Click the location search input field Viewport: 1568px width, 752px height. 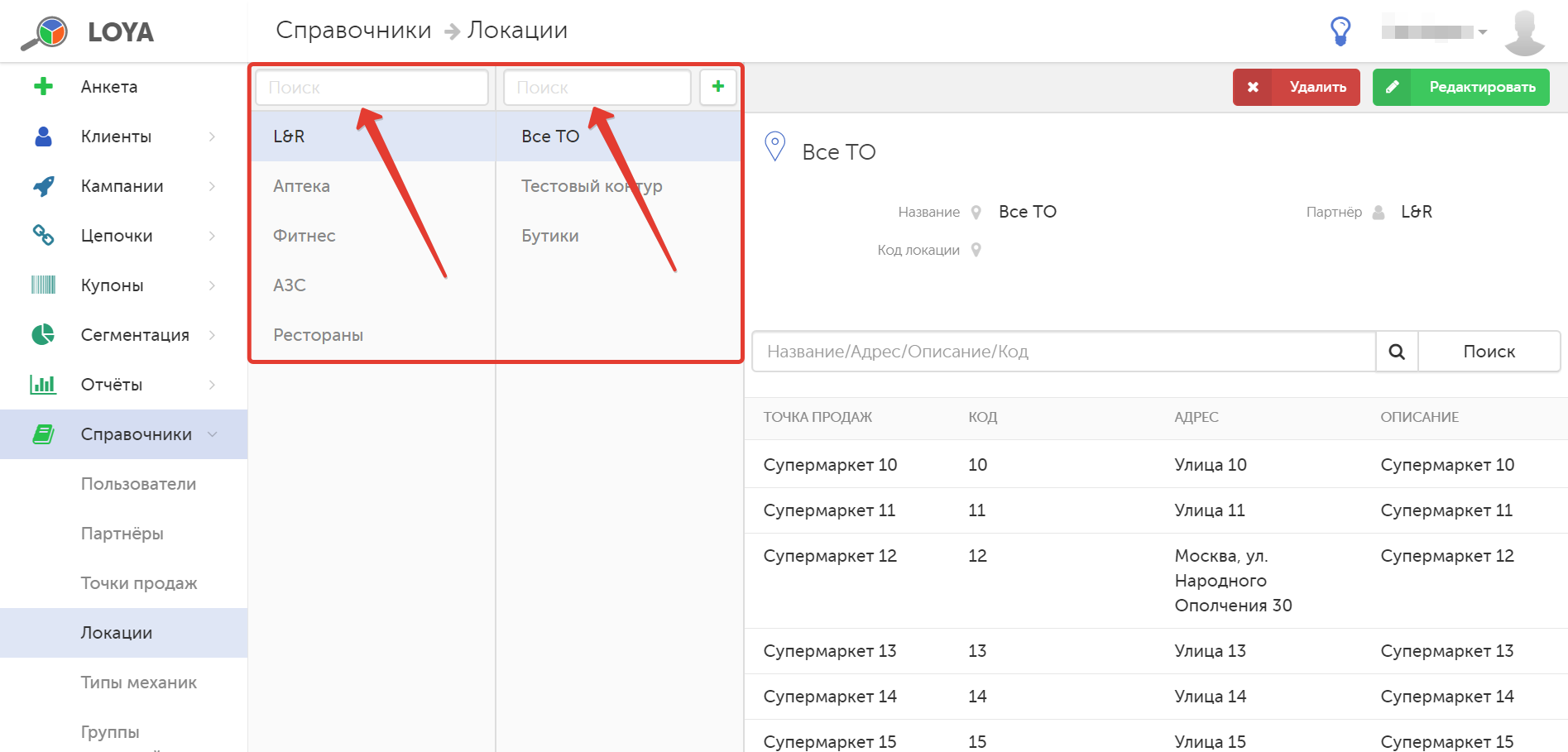pyautogui.click(x=597, y=87)
